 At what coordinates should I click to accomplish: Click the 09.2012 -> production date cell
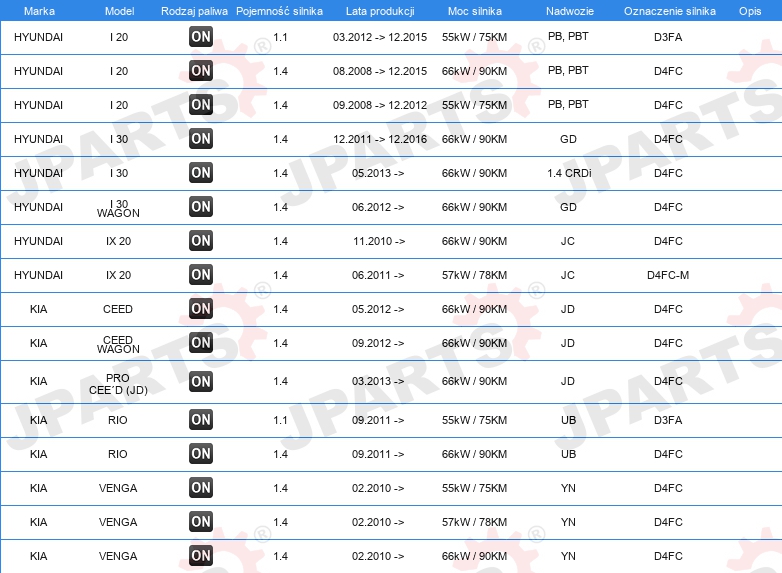[378, 343]
